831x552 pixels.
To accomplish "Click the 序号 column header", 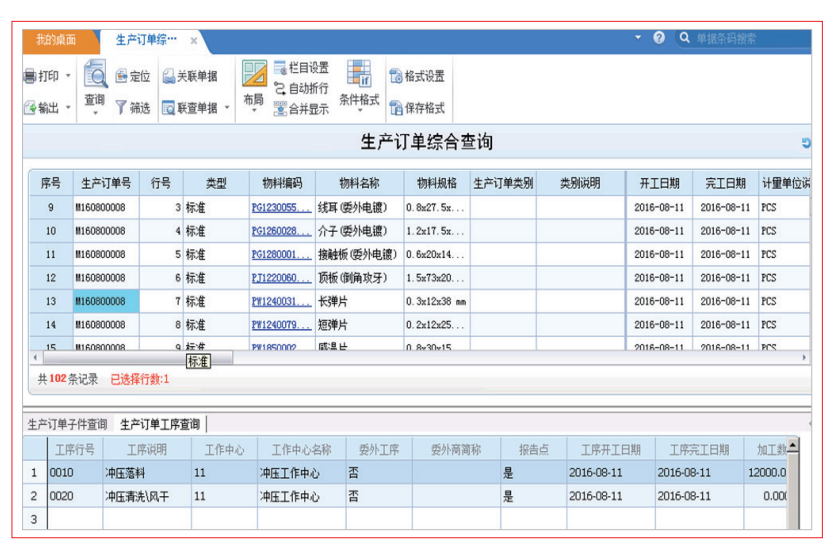I will pyautogui.click(x=51, y=183).
